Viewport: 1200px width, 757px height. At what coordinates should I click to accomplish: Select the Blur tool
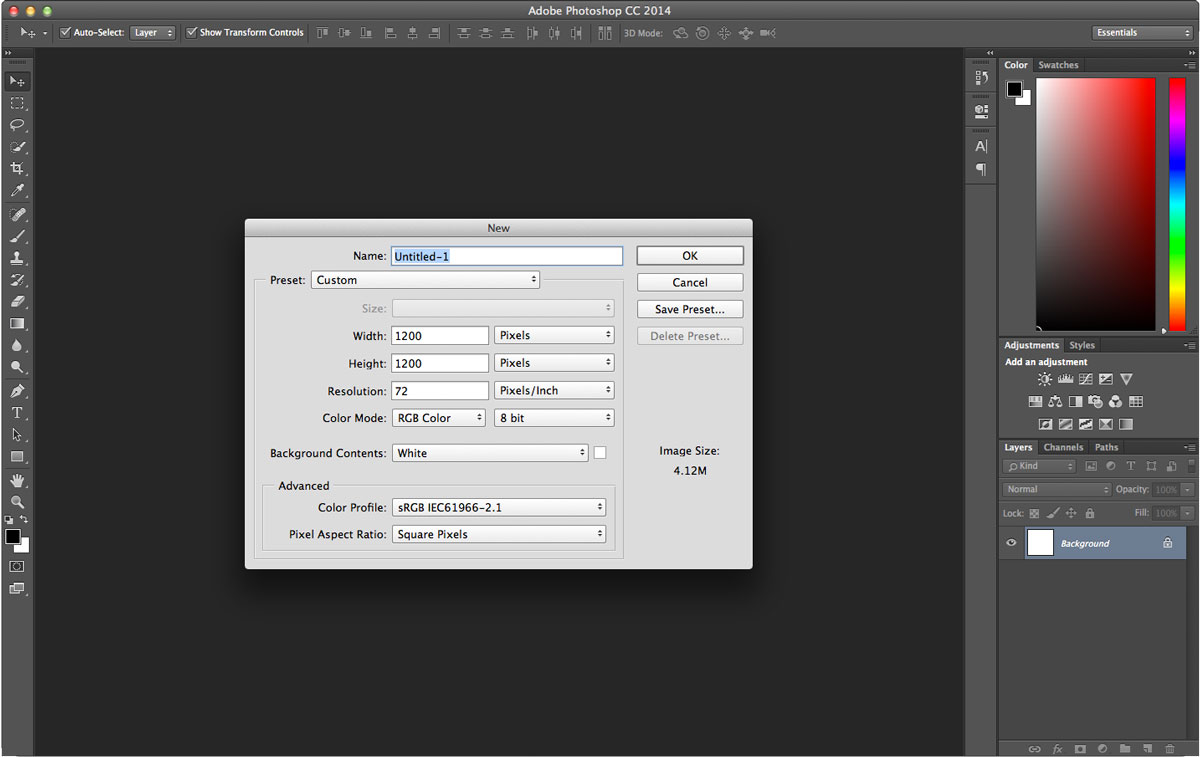tap(17, 346)
